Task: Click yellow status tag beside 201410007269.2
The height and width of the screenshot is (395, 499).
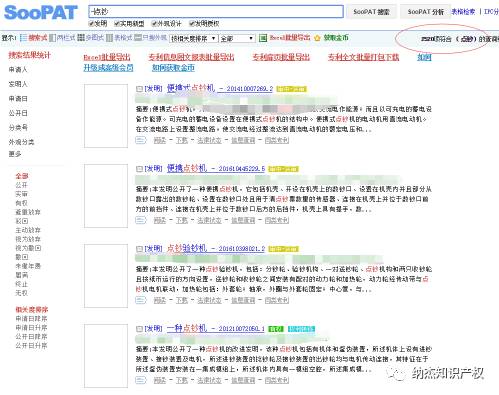Action: [x=291, y=89]
